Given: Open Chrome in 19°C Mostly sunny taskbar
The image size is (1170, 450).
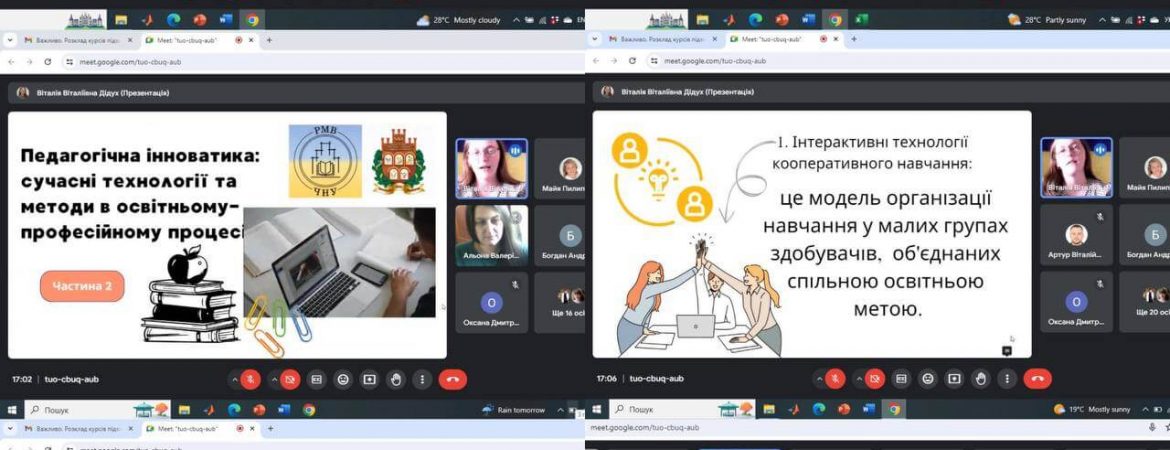Looking at the screenshot, I should (x=894, y=409).
